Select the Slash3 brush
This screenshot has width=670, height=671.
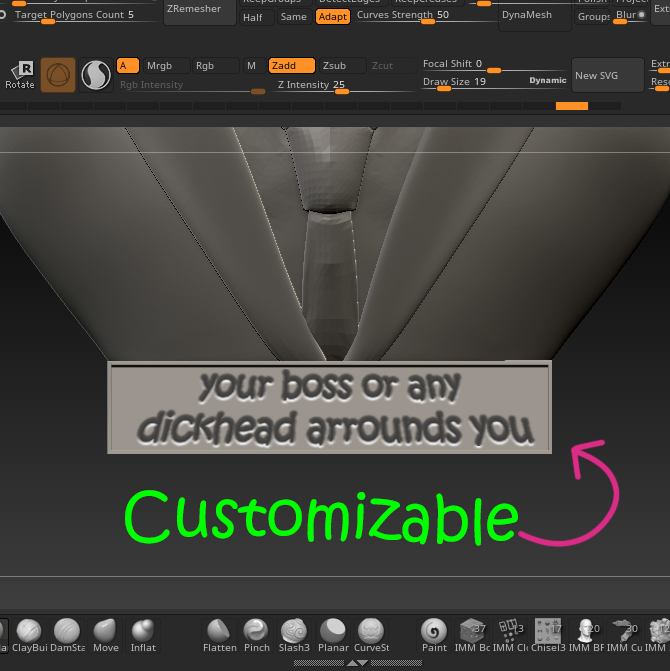294,635
